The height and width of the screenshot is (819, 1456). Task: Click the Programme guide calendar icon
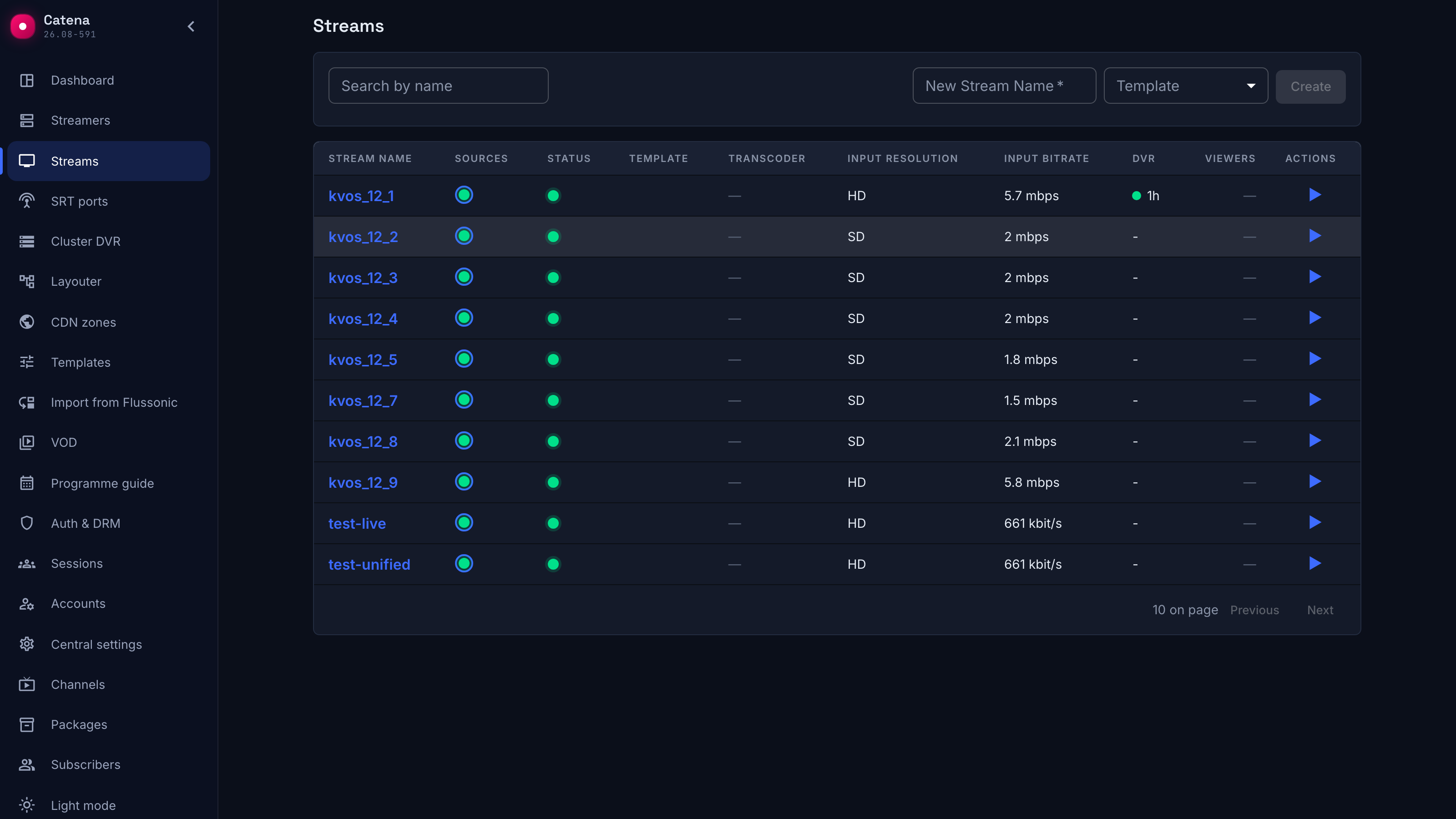click(26, 483)
